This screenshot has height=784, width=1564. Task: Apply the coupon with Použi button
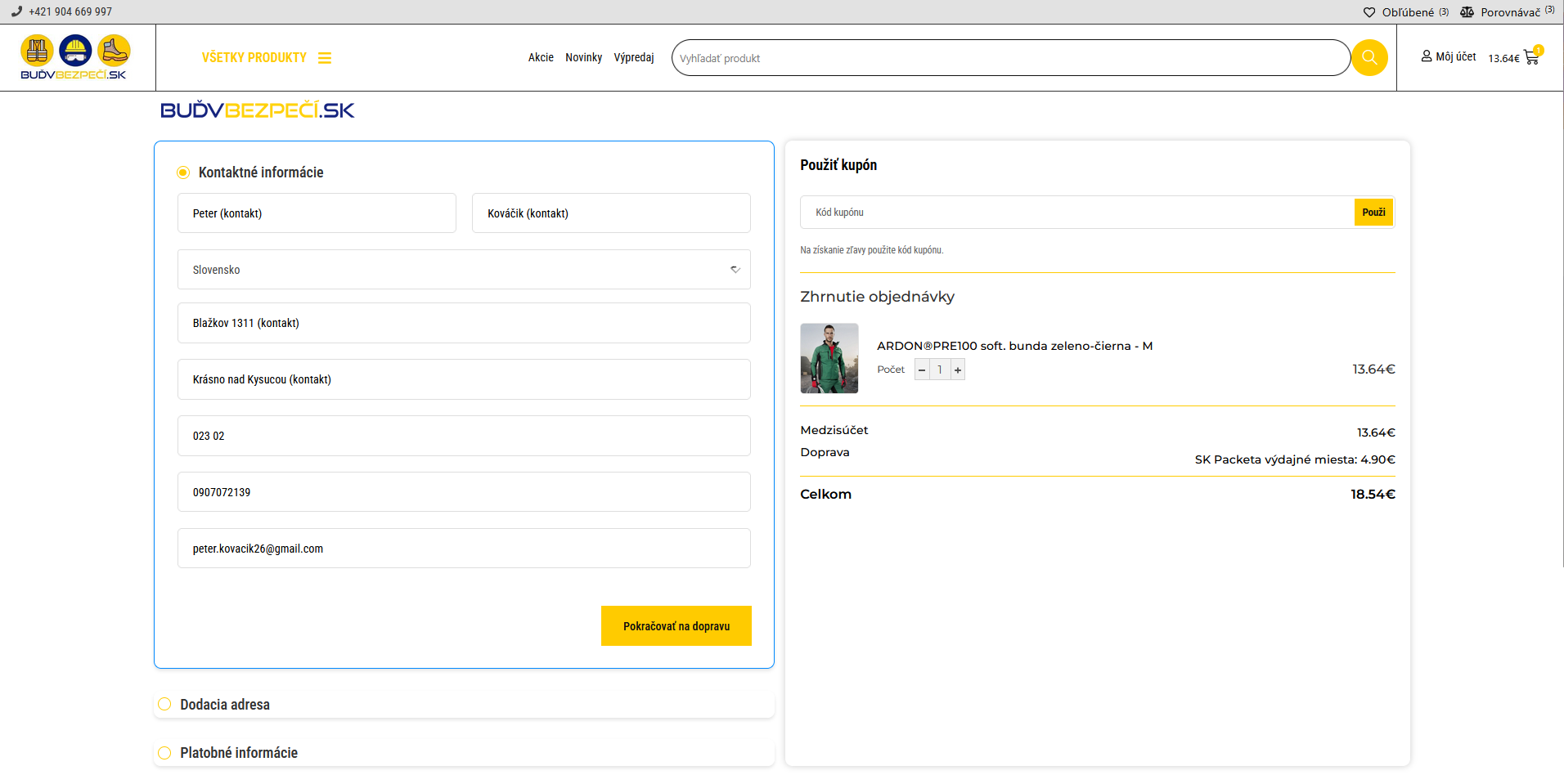click(x=1373, y=213)
